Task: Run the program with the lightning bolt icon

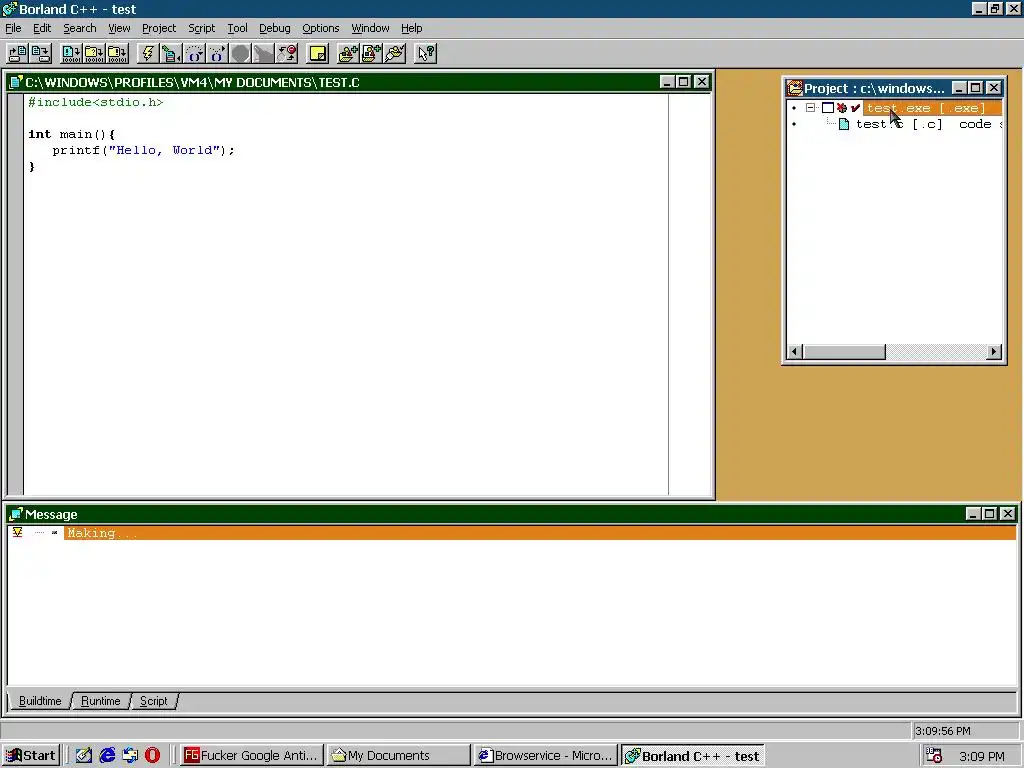Action: point(148,54)
